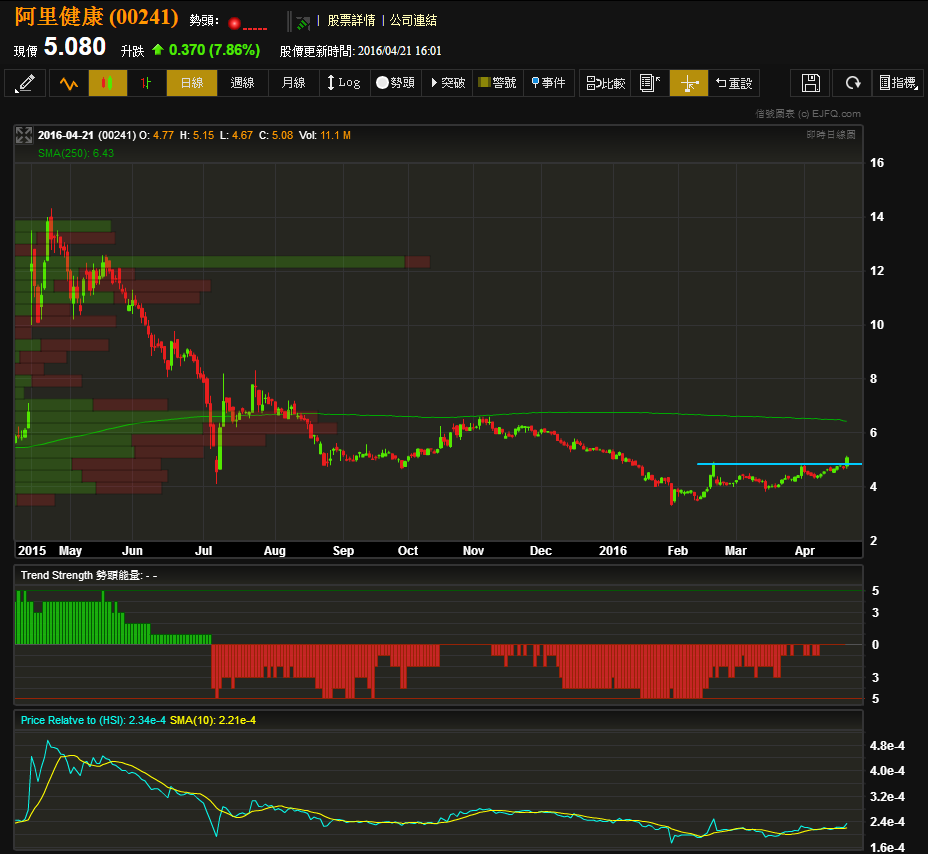The height and width of the screenshot is (854, 928).
Task: Open the 公司連結 company link
Action: [x=413, y=20]
